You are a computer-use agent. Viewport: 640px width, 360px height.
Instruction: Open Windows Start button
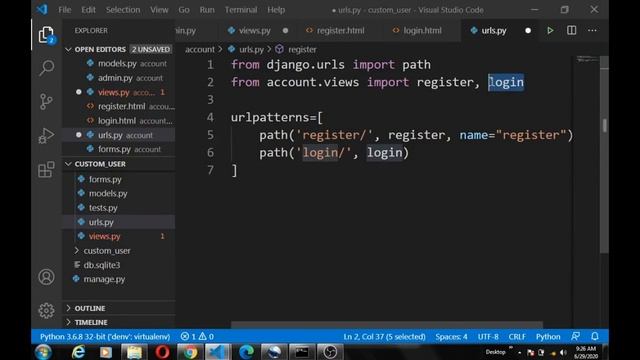(43, 352)
